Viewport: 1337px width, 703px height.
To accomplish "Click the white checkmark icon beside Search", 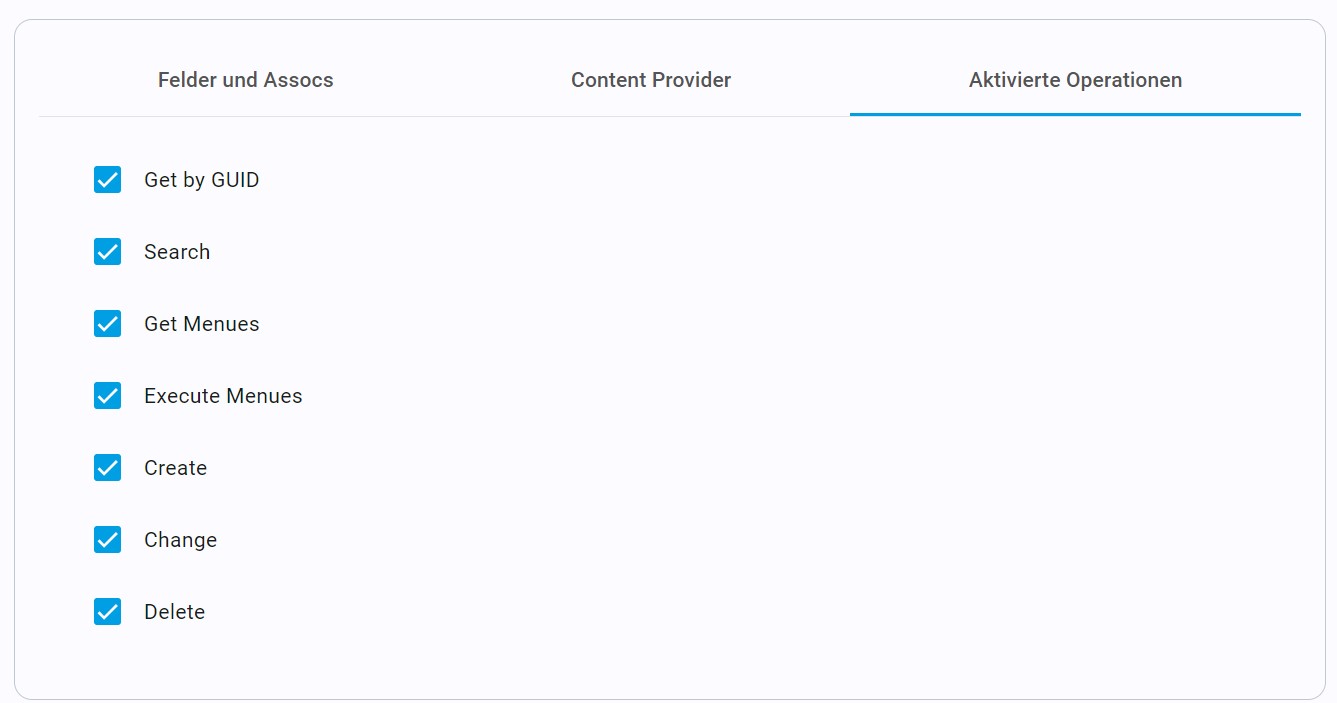I will 107,252.
